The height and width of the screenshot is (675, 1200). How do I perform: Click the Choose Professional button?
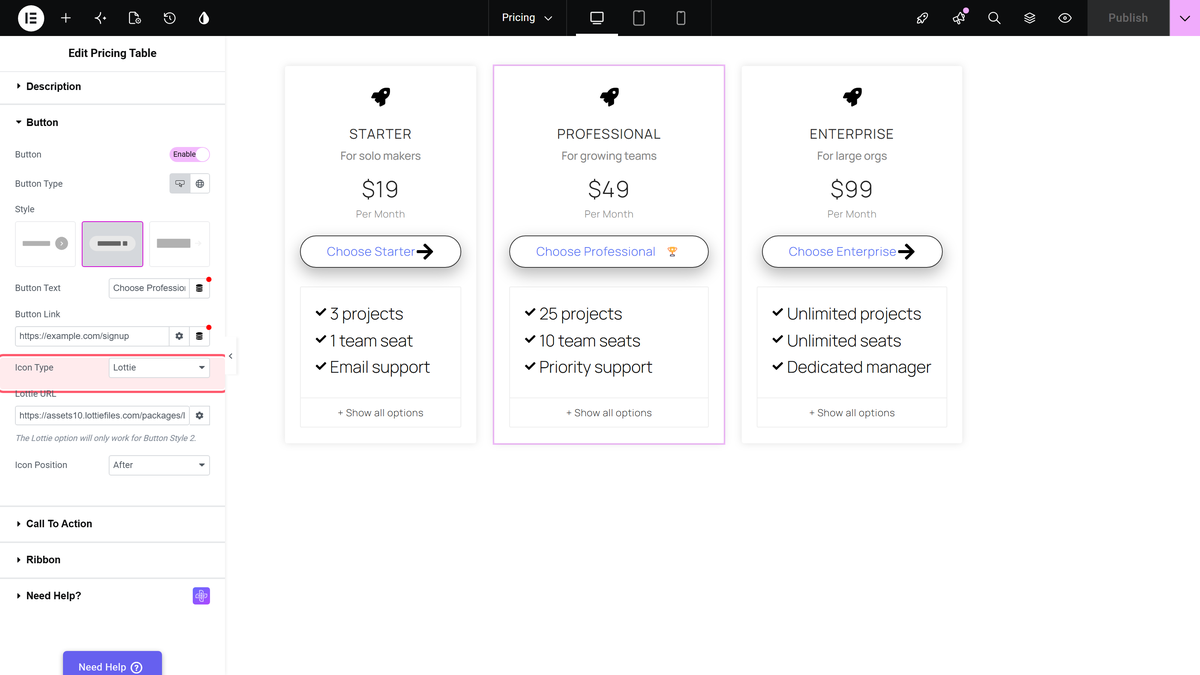[x=609, y=252]
